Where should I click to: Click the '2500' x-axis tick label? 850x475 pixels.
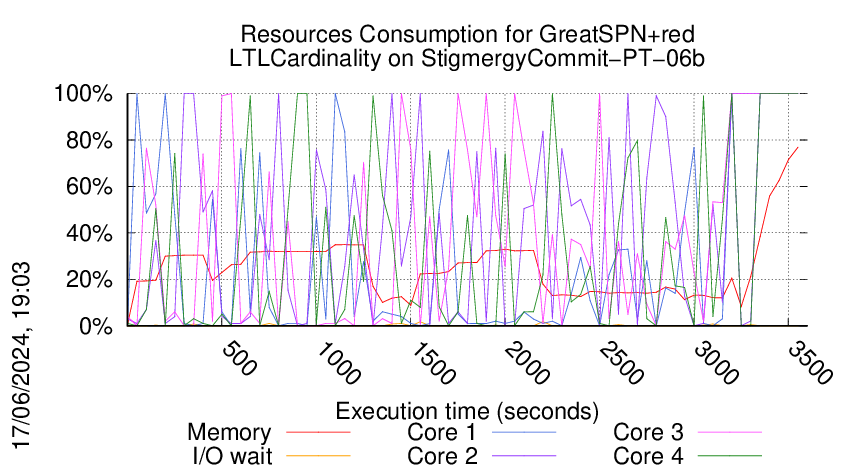pyautogui.click(x=621, y=363)
